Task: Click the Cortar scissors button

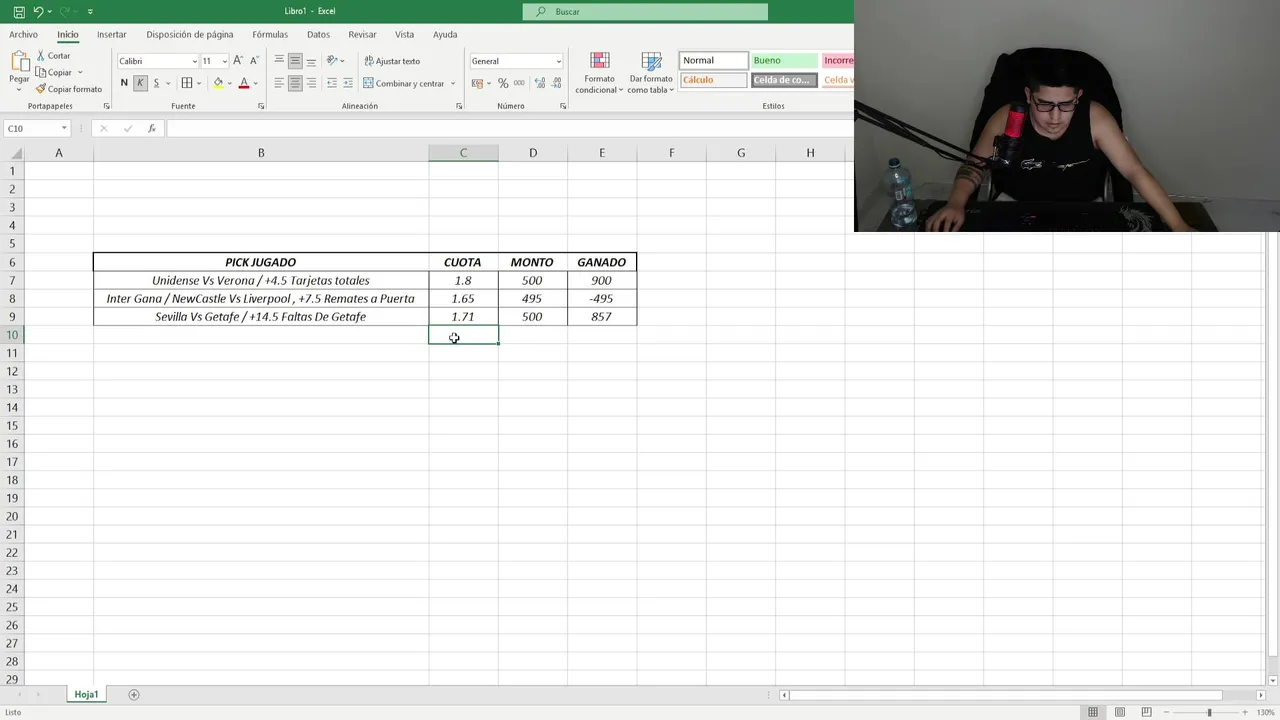Action: point(53,56)
